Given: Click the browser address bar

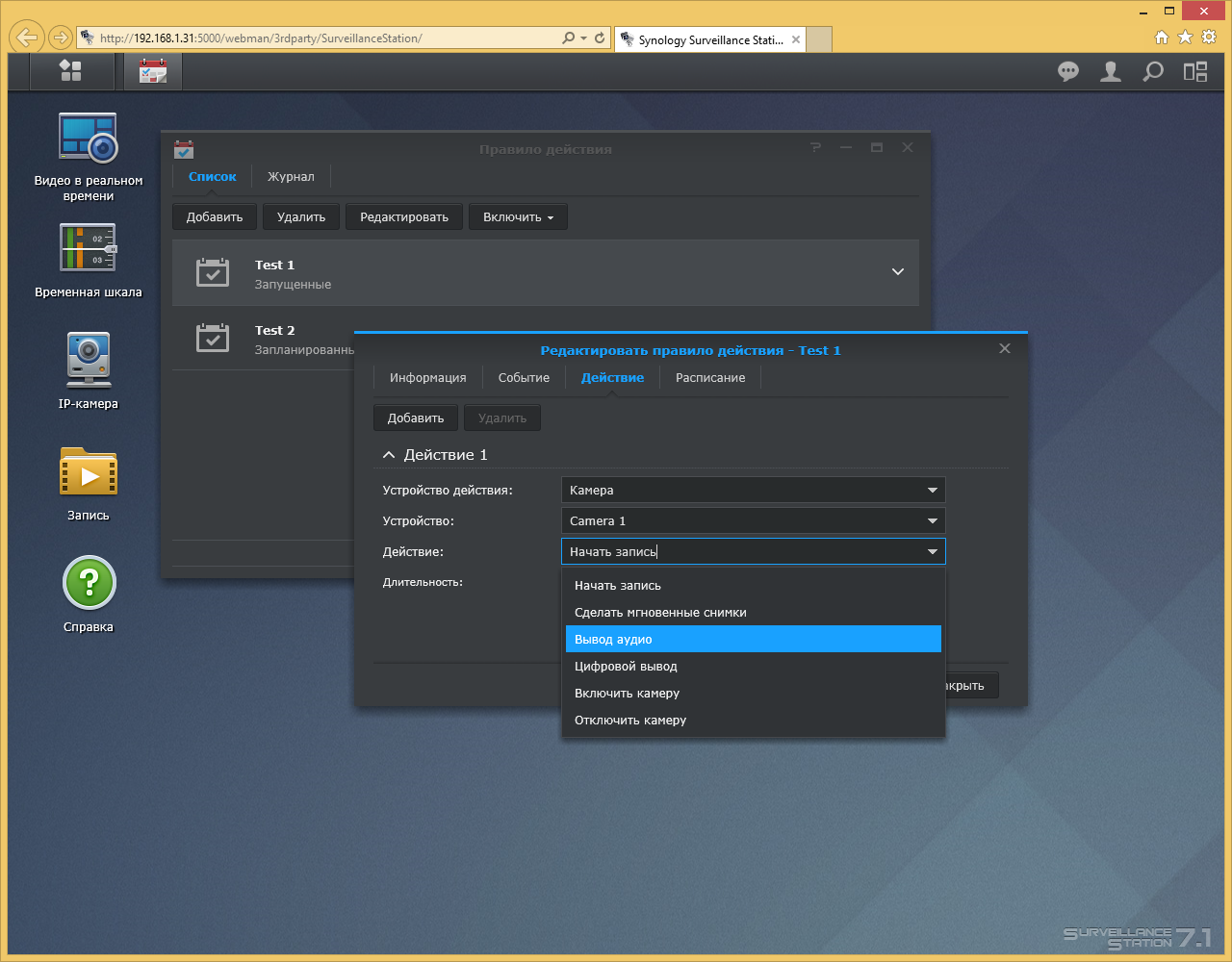Looking at the screenshot, I should 327,38.
